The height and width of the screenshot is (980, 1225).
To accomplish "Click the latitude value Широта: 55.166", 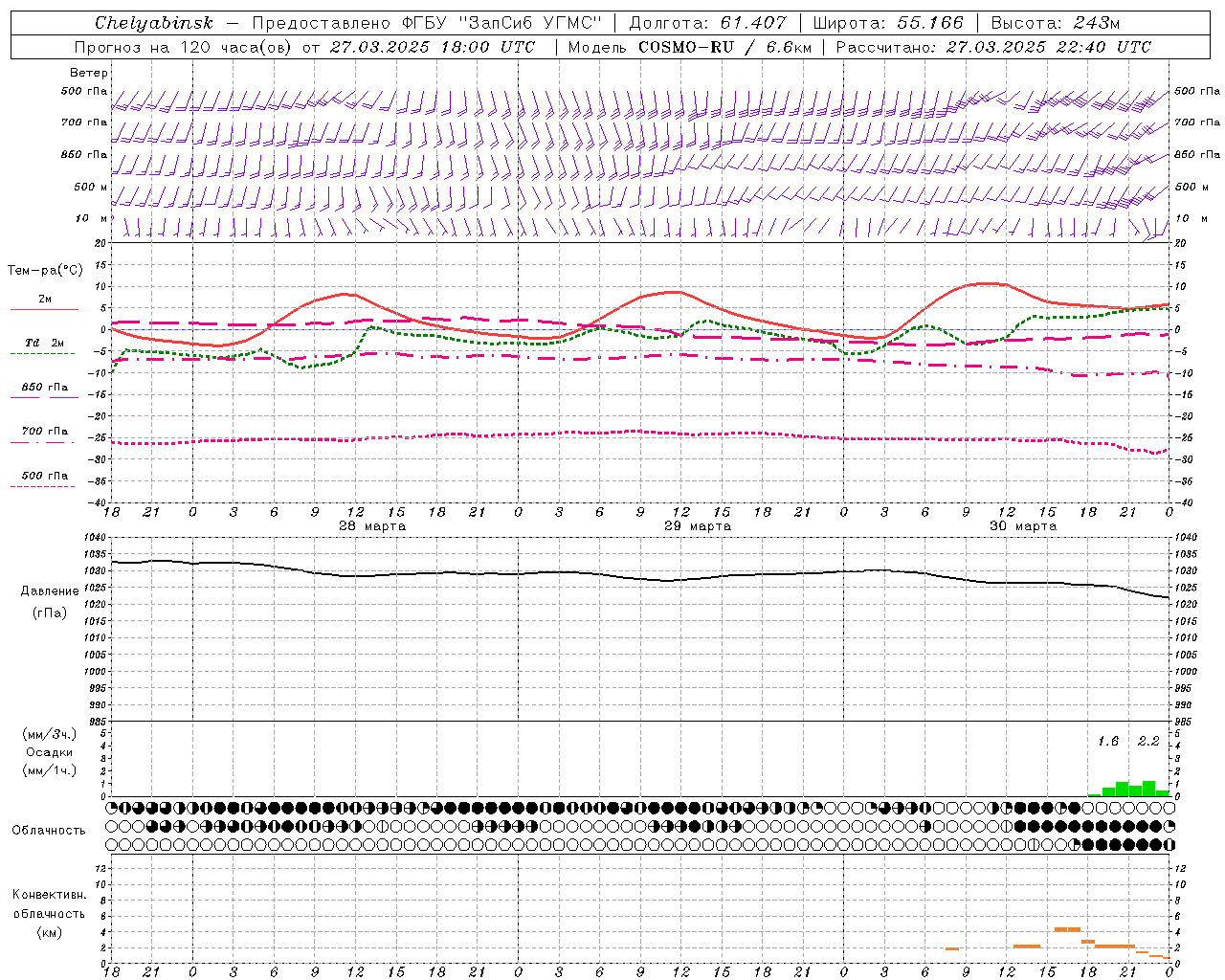I will 888,22.
